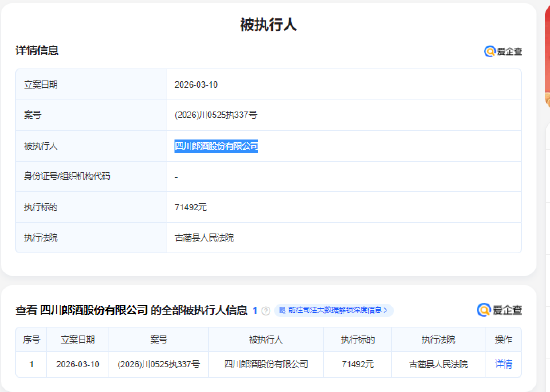The image size is (550, 392).
Task: Click the 爱企查 logo in the lower section
Action: (499, 310)
